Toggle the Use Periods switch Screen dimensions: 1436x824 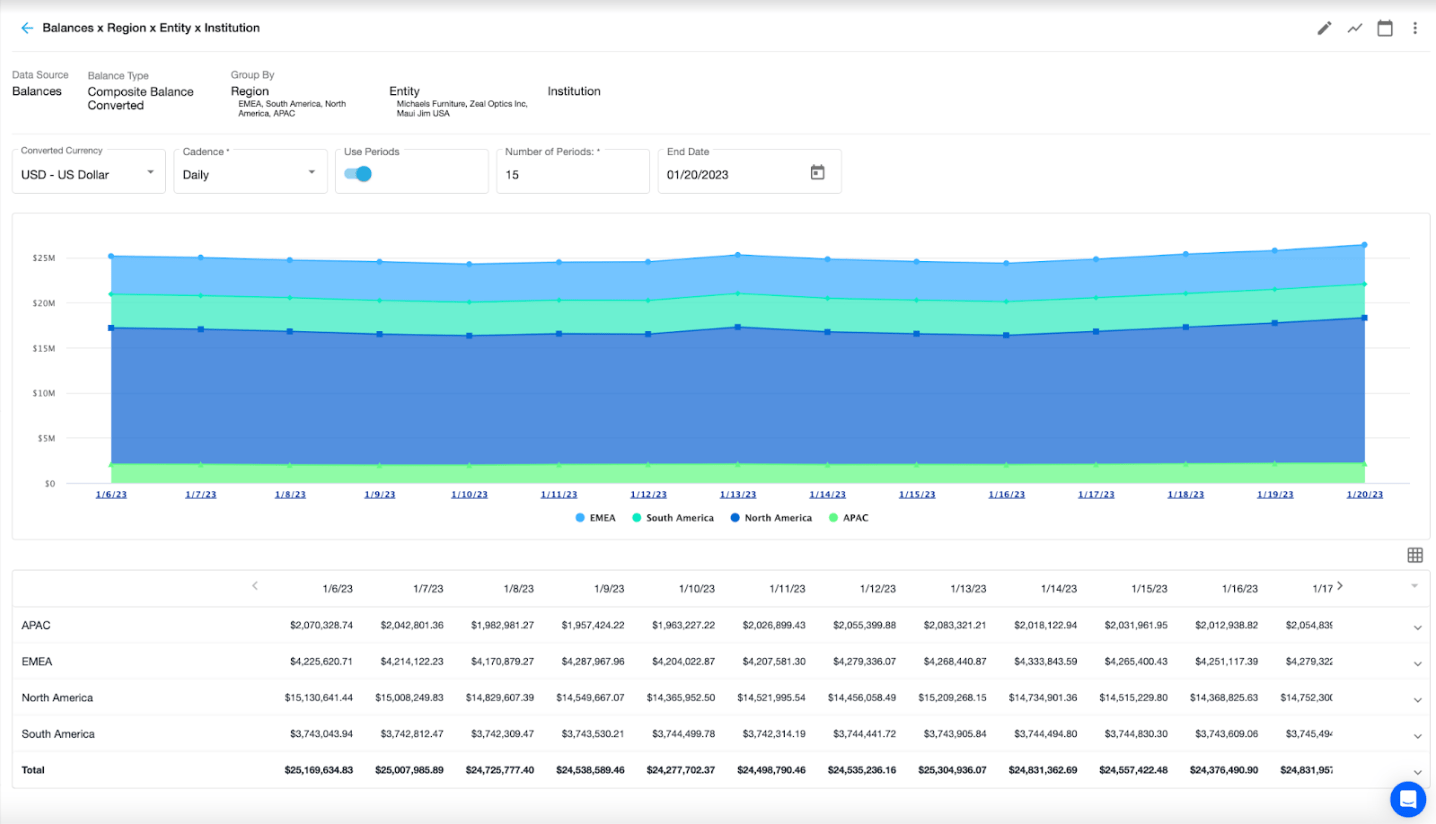click(358, 174)
